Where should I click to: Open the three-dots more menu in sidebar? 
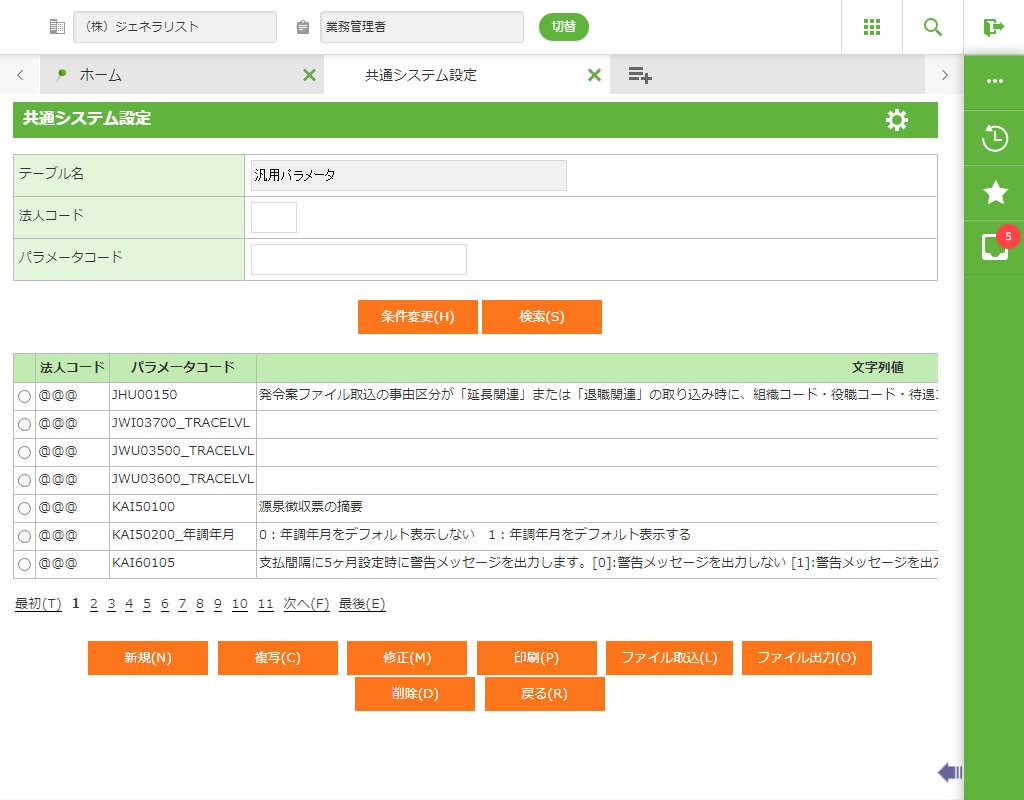995,81
